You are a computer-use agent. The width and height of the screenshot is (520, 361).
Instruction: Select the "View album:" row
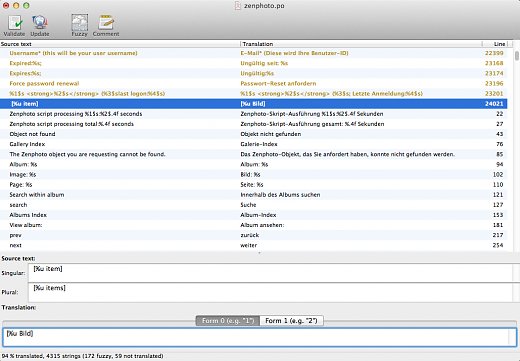coord(254,225)
